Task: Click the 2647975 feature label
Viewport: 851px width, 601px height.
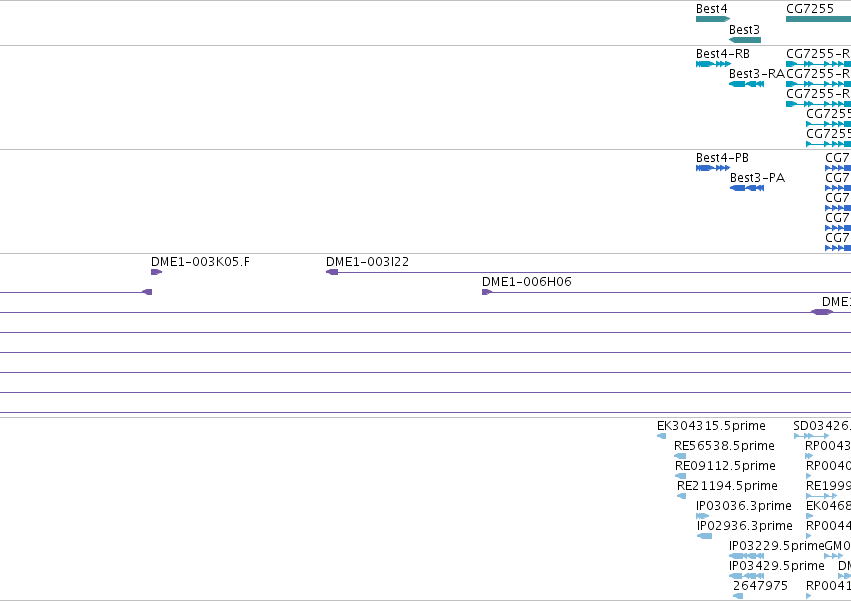Action: coord(760,586)
